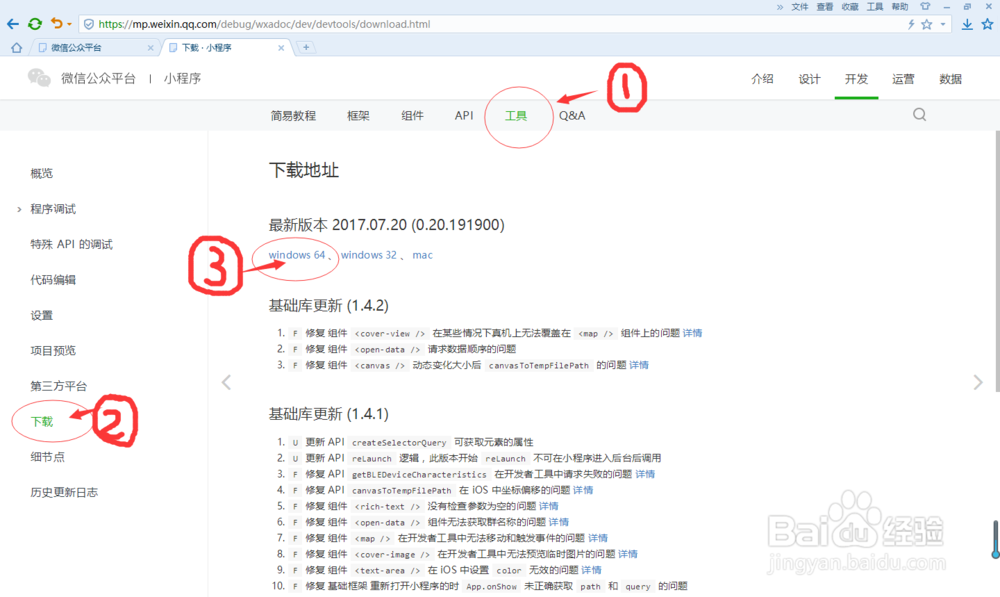Click the favorites star at far right
This screenshot has height=597, width=1000.
(x=987, y=24)
